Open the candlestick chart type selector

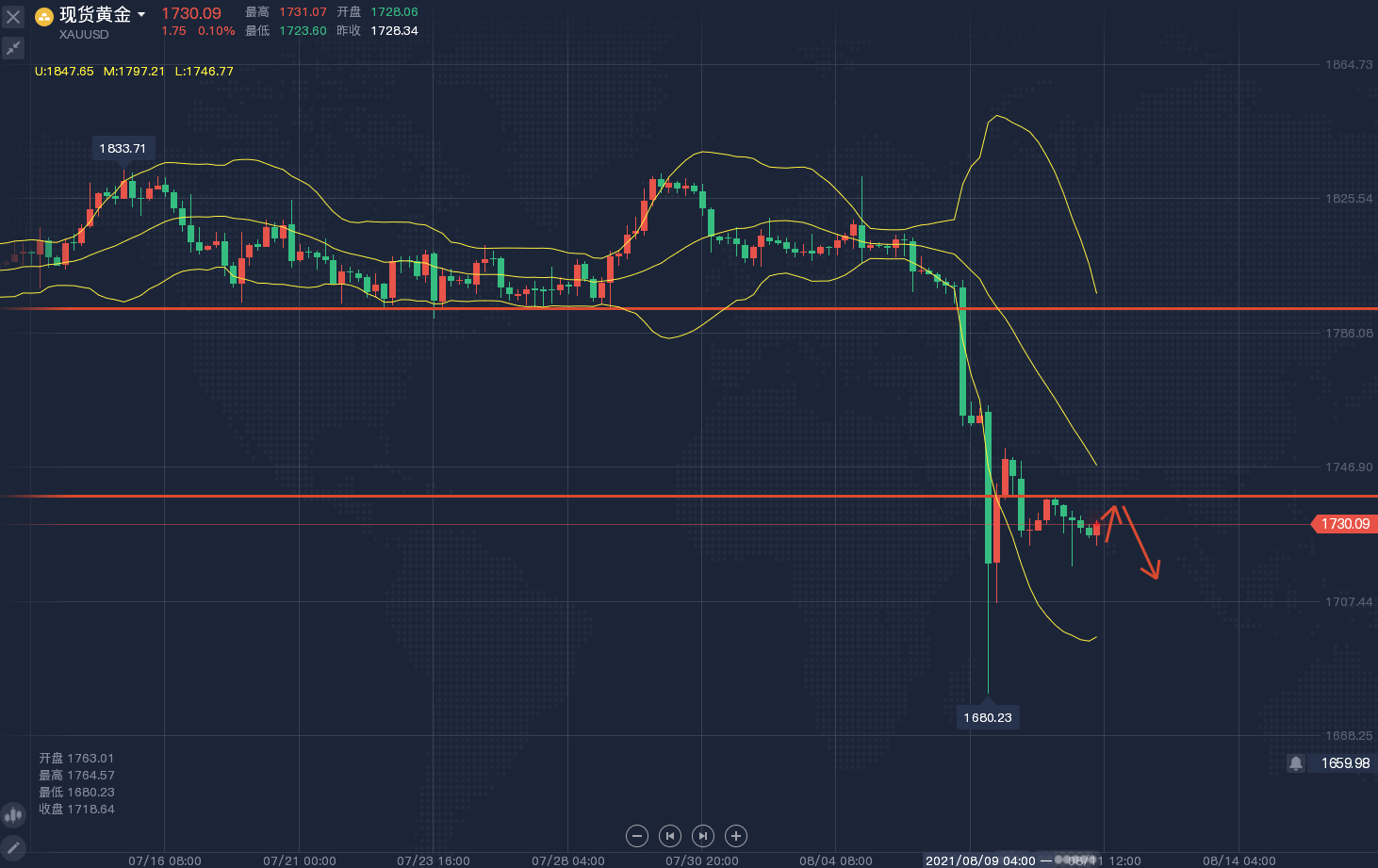[x=13, y=815]
